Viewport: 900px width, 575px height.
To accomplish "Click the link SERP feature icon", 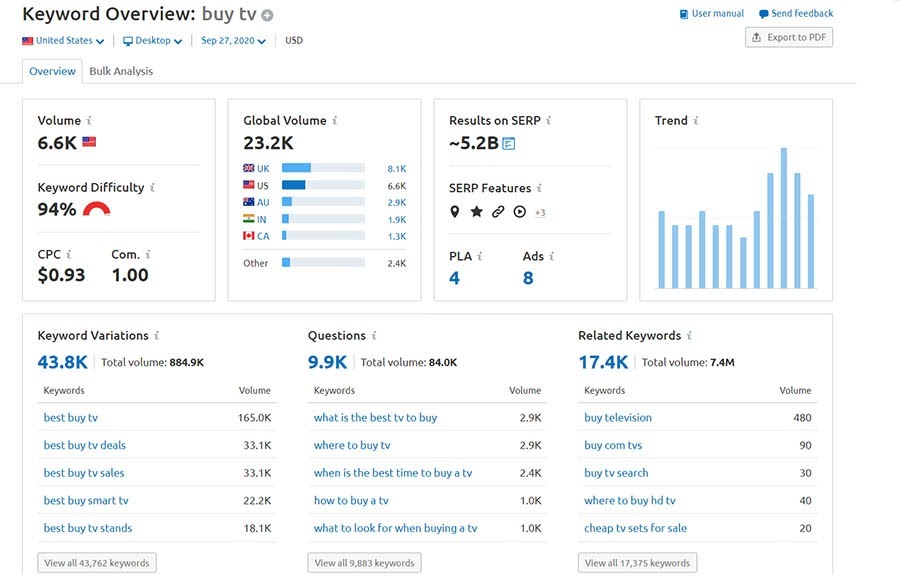I will click(x=497, y=212).
